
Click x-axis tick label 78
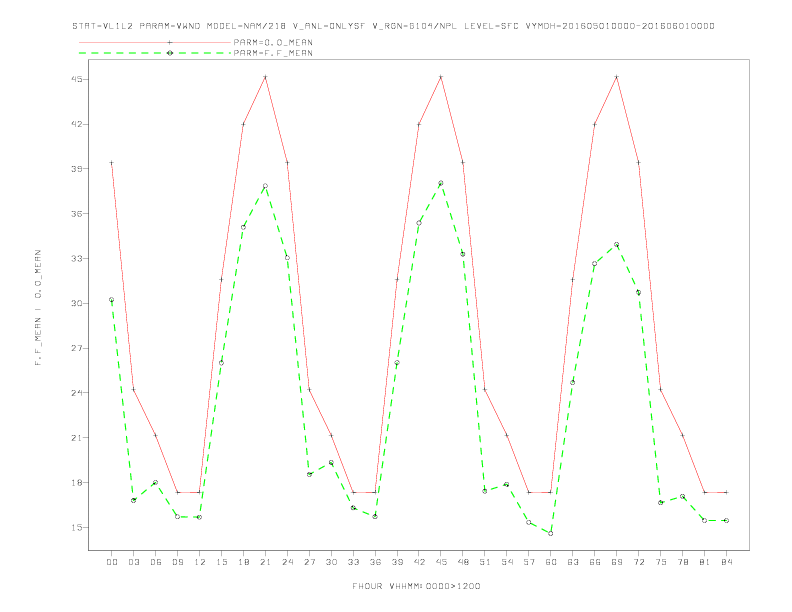682,562
